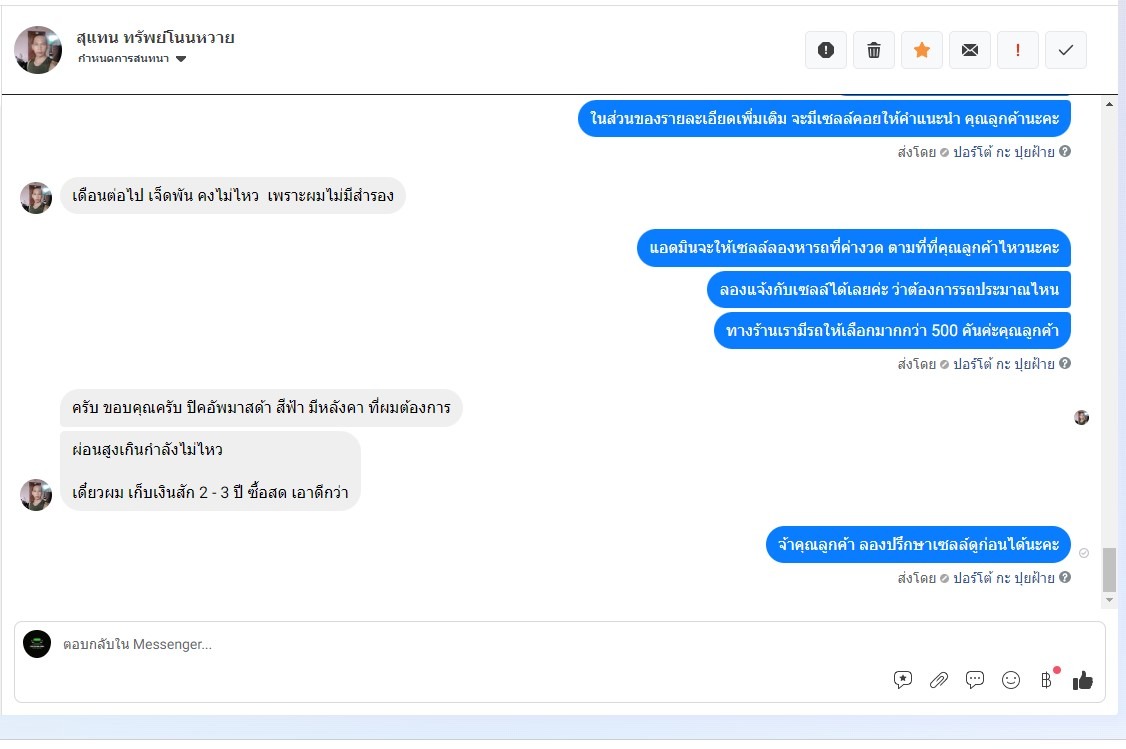1126x749 pixels.
Task: Open help icon beside ส่งโดย under 500 คัน message
Action: (1065, 363)
